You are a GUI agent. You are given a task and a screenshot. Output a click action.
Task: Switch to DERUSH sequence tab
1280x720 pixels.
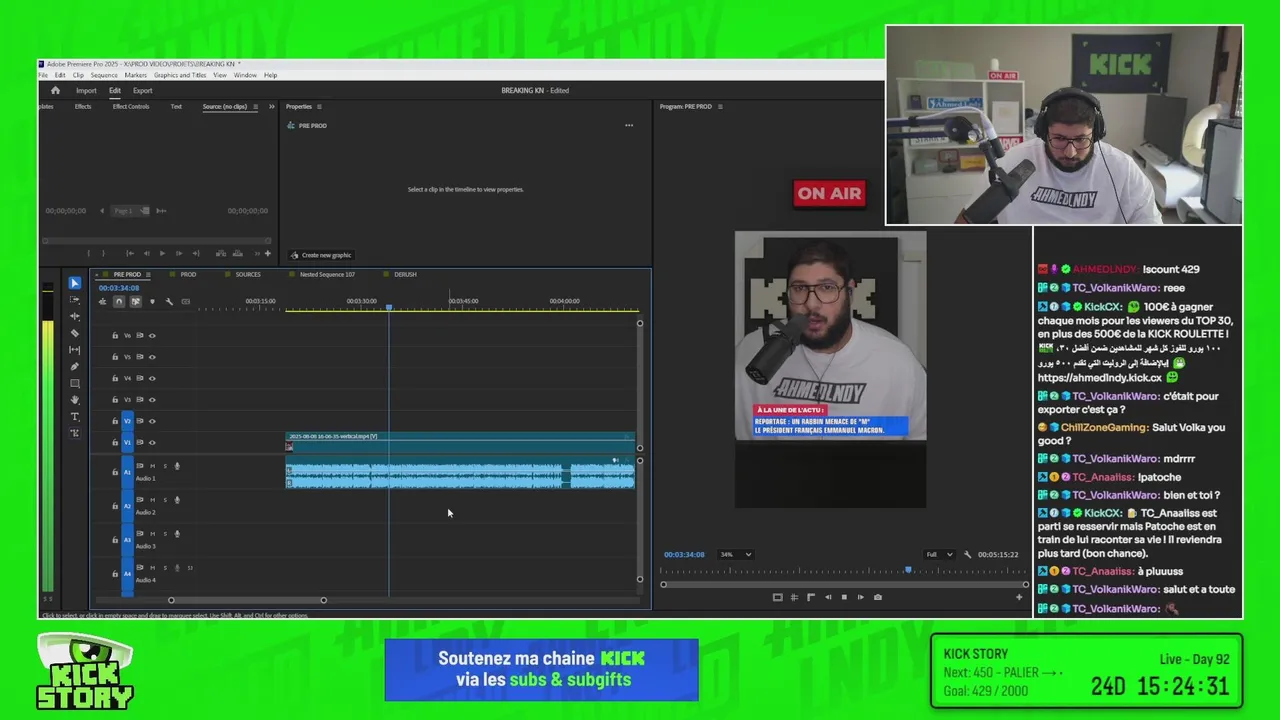(405, 274)
